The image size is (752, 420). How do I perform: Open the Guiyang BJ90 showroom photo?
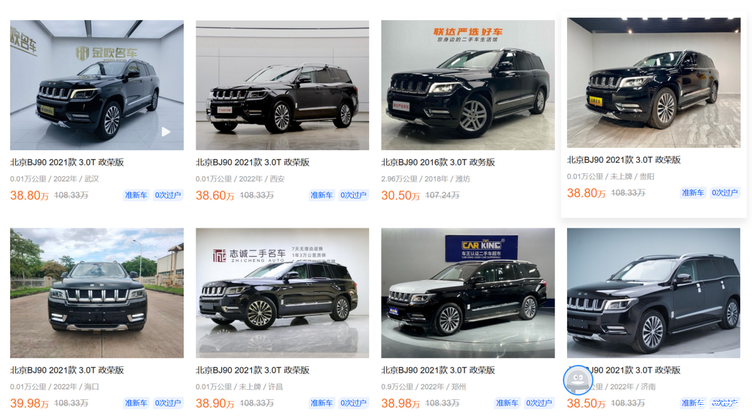[x=653, y=82]
